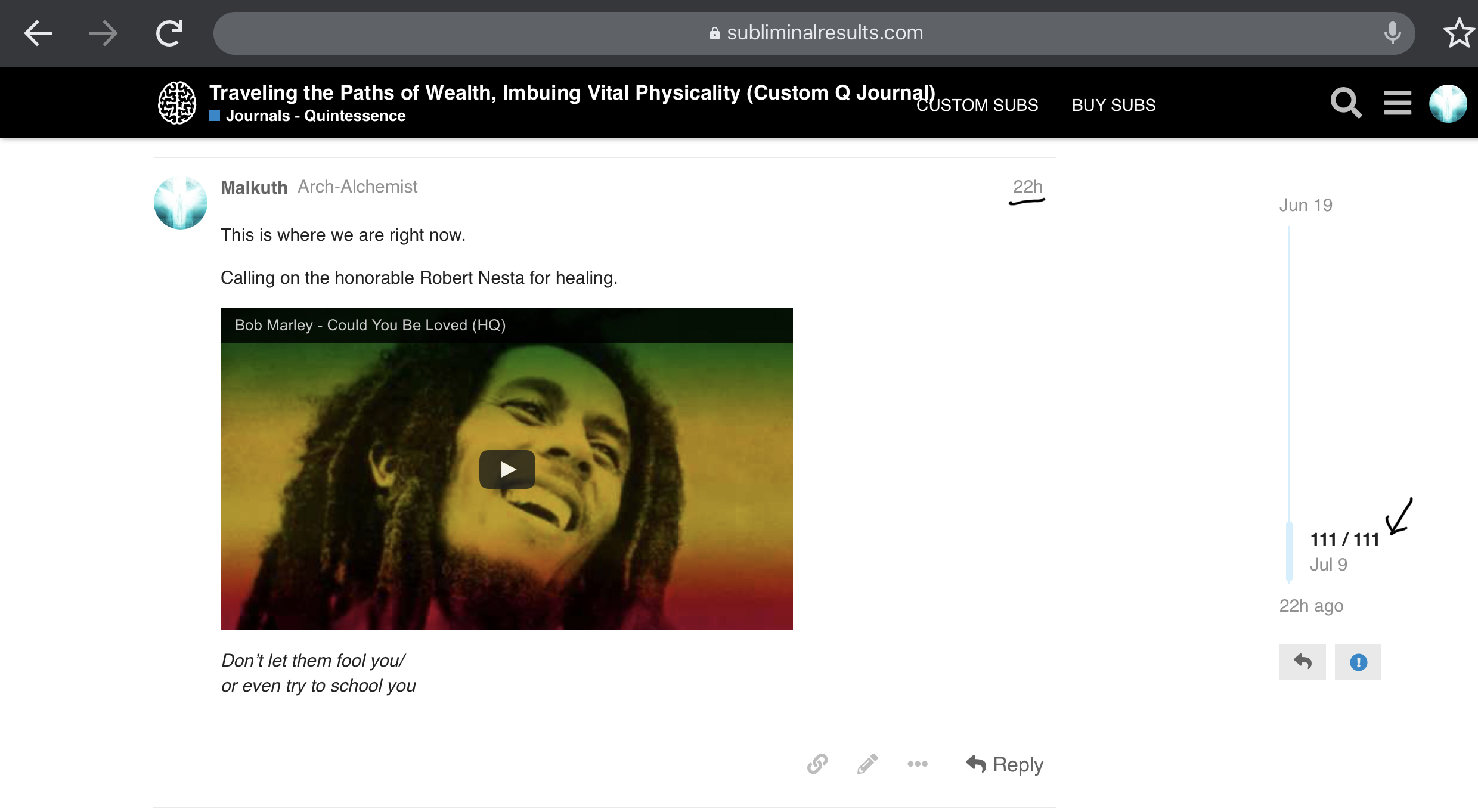
Task: Open the topic title in the header
Action: (x=572, y=92)
